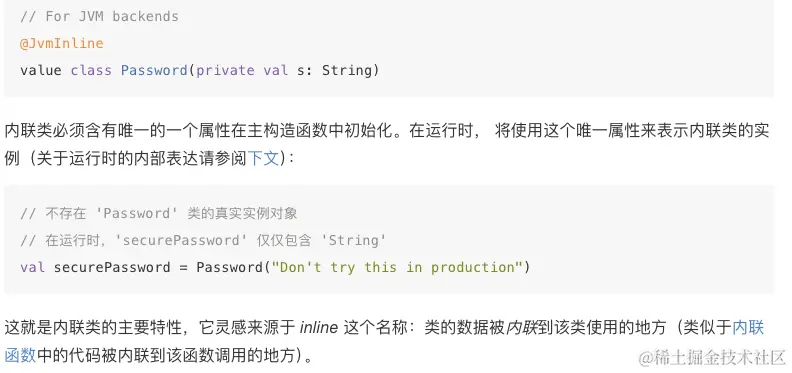Click the orange @JvmInline annotation
The image size is (792, 373).
point(62,43)
